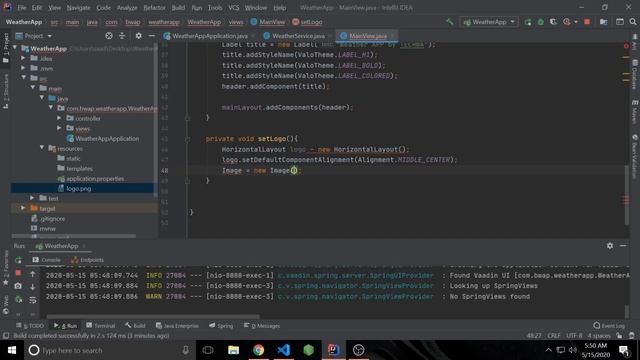This screenshot has height=360, width=640.
Task: Stop the app via the top toolbar stop button
Action: pos(587,22)
